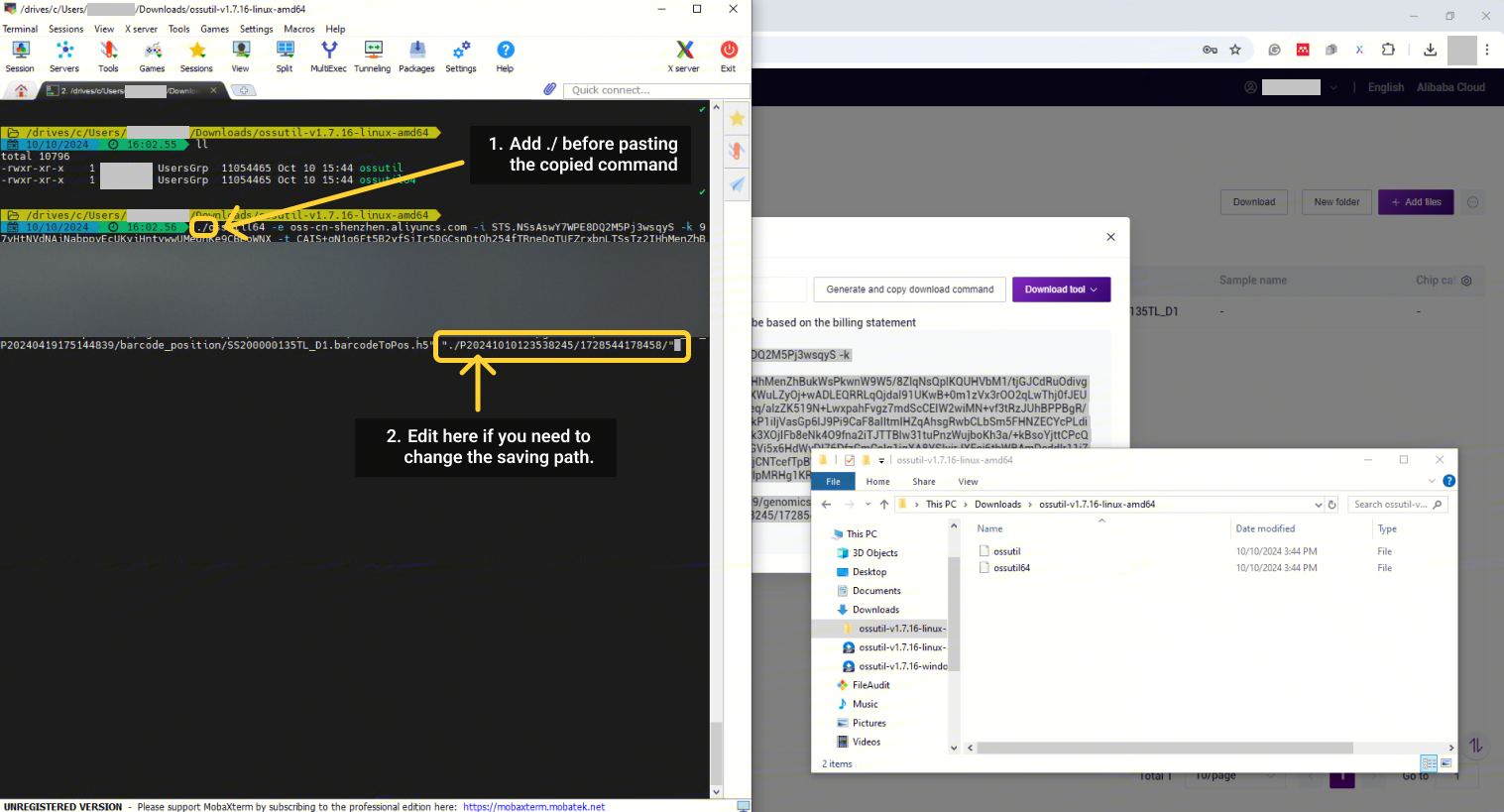Expand the Explorer ribbon chevron
1504x812 pixels.
click(x=1432, y=482)
